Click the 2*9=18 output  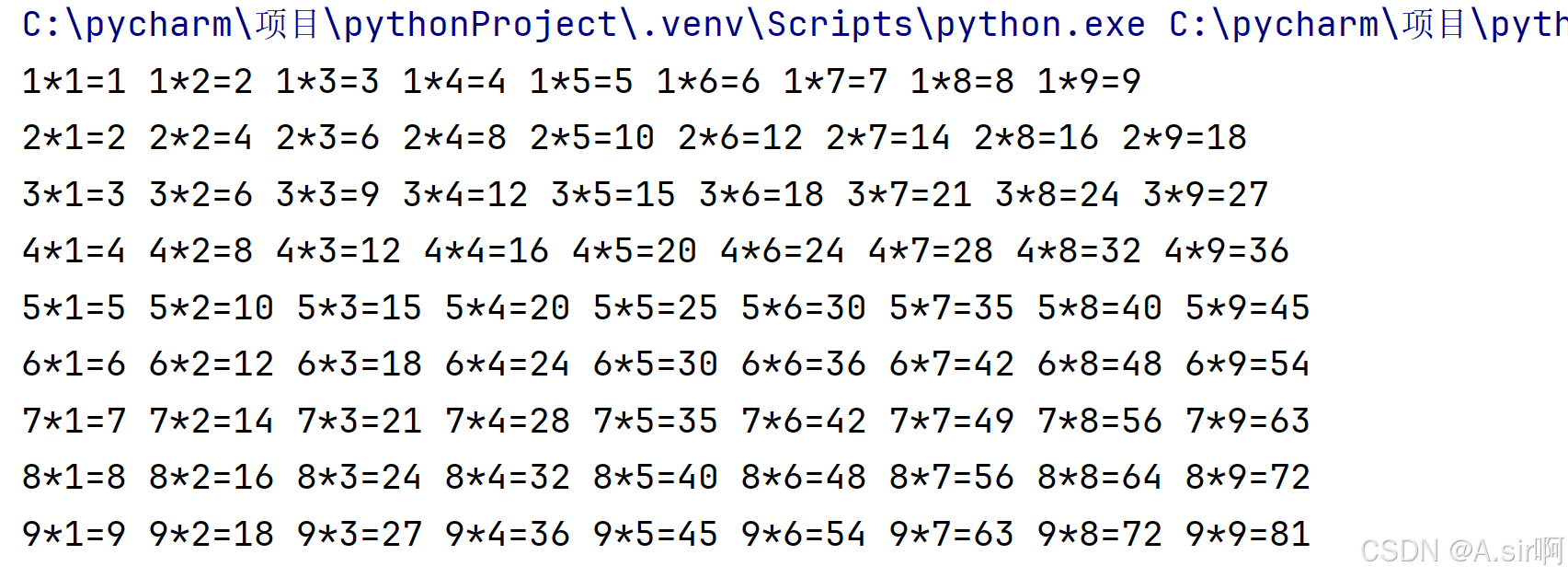coord(1185,138)
